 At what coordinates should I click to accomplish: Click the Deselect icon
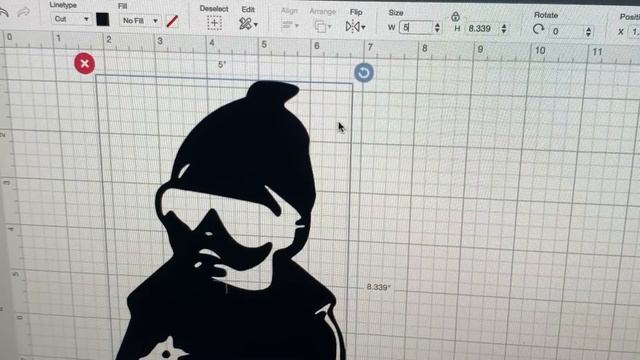(x=214, y=23)
